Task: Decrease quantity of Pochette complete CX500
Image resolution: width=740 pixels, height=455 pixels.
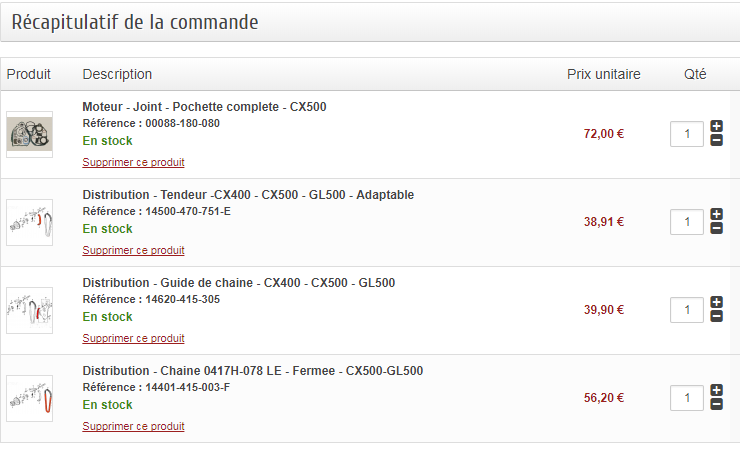Action: coord(716,140)
